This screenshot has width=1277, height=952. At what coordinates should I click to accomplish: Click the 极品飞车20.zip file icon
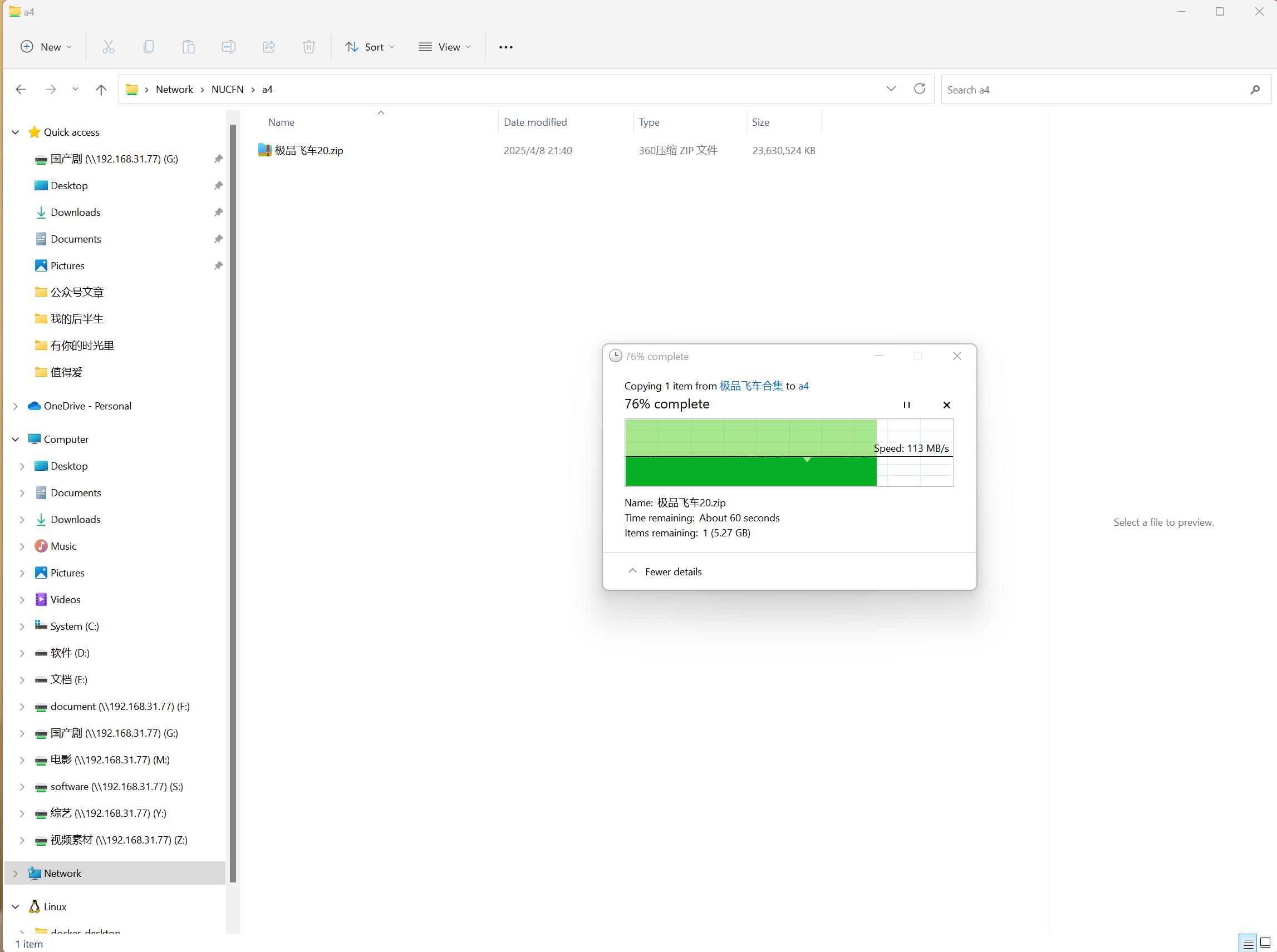coord(264,150)
